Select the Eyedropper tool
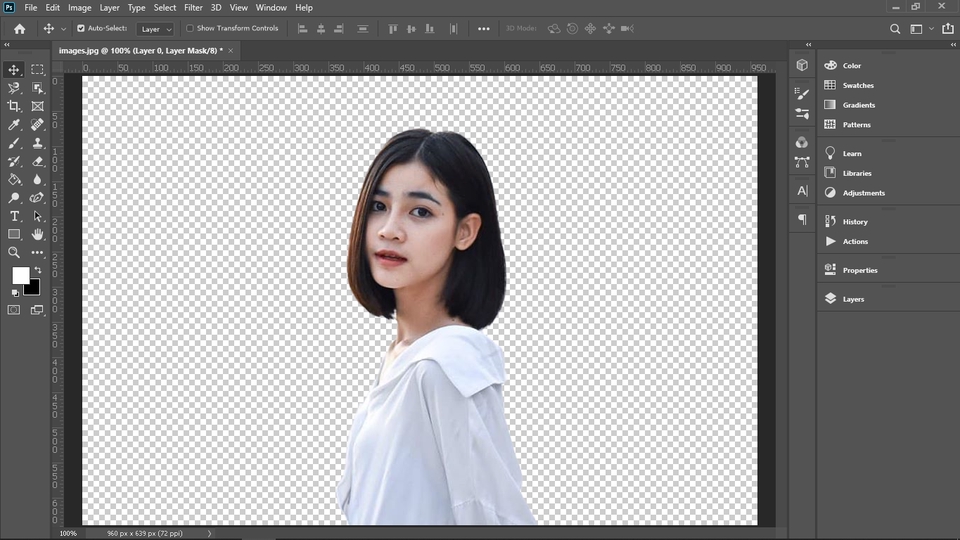 coord(13,124)
